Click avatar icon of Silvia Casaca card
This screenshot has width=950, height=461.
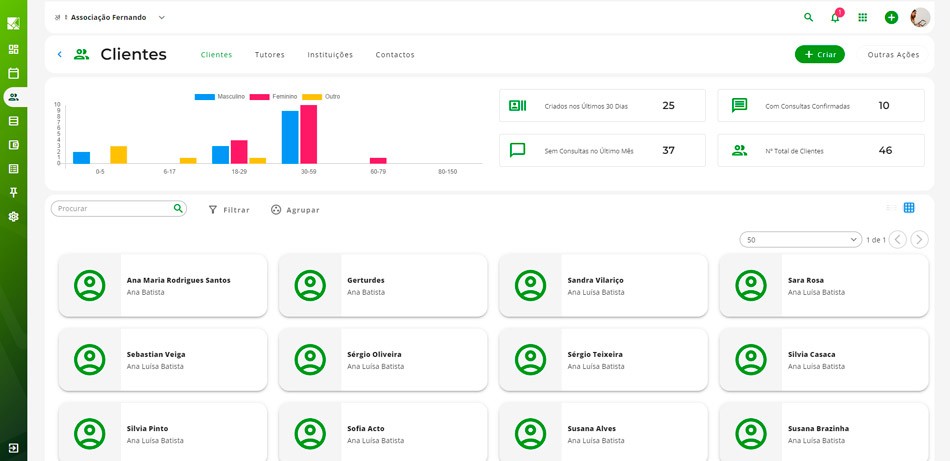point(751,359)
